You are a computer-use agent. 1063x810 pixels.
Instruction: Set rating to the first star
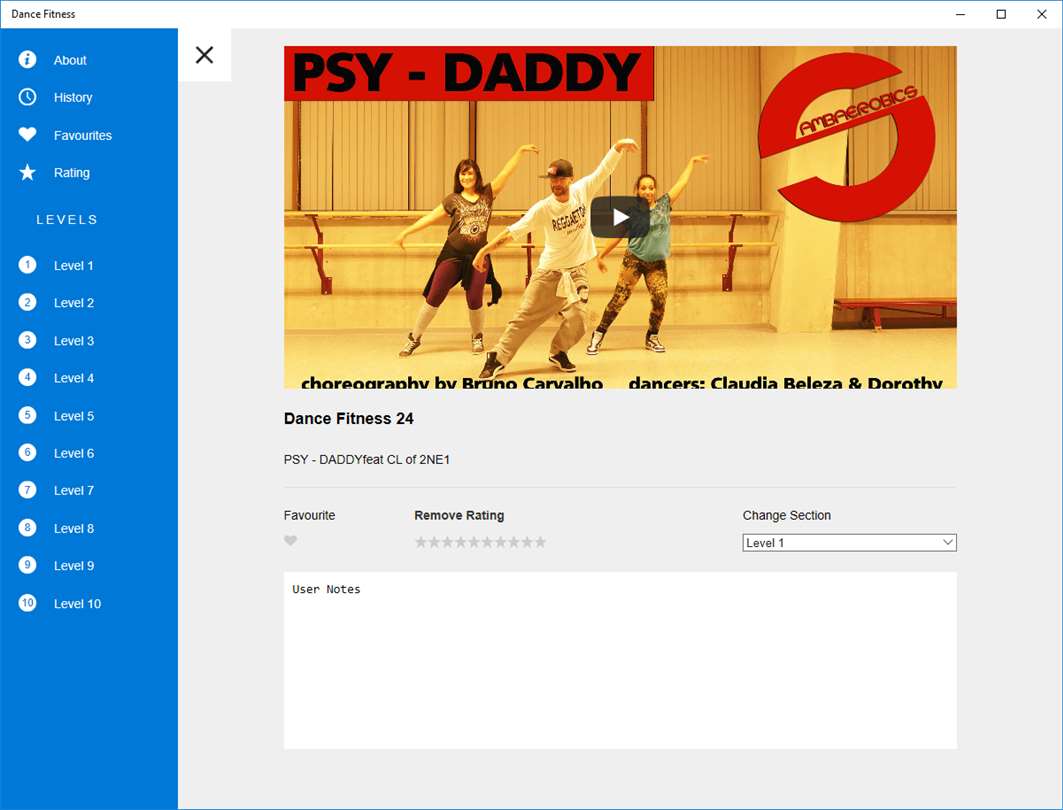tap(421, 542)
